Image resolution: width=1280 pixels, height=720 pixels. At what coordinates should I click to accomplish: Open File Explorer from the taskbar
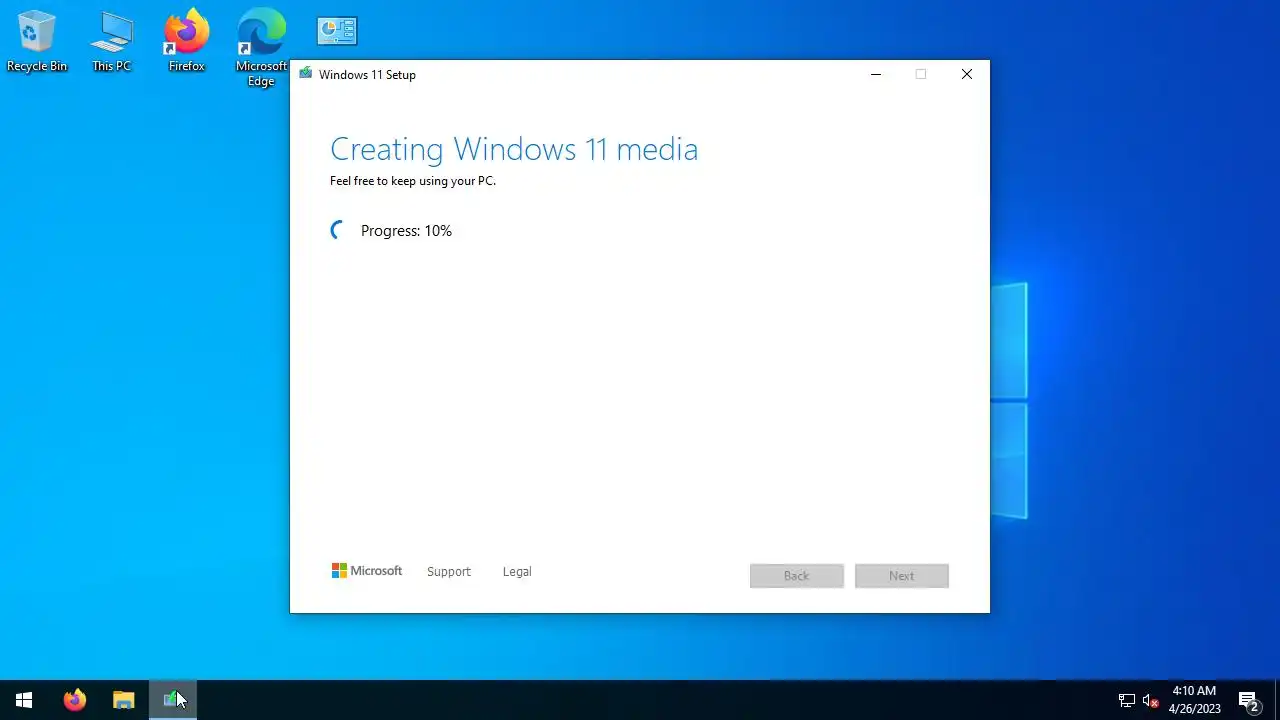pos(124,700)
